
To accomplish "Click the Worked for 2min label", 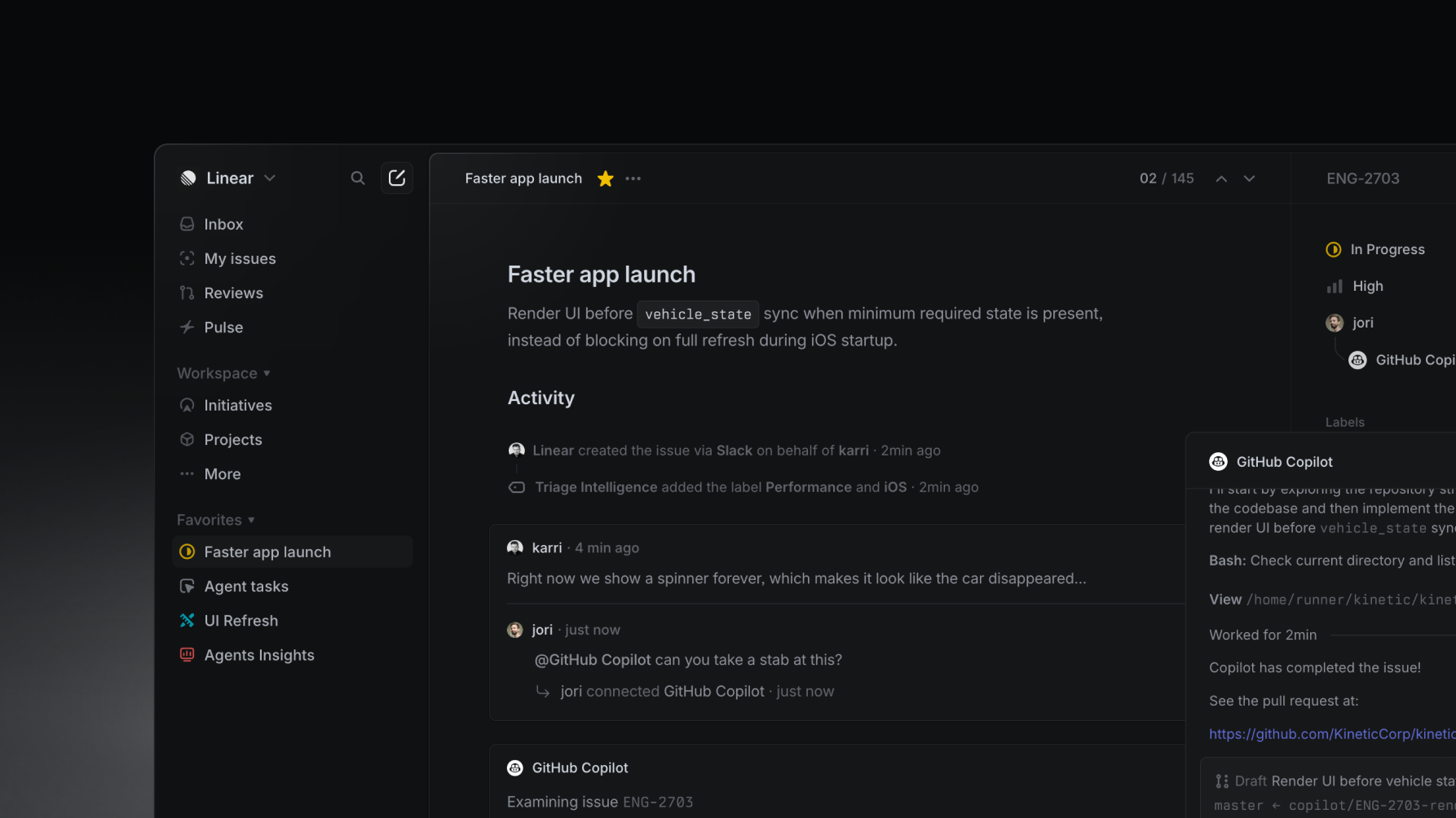I will [1263, 635].
